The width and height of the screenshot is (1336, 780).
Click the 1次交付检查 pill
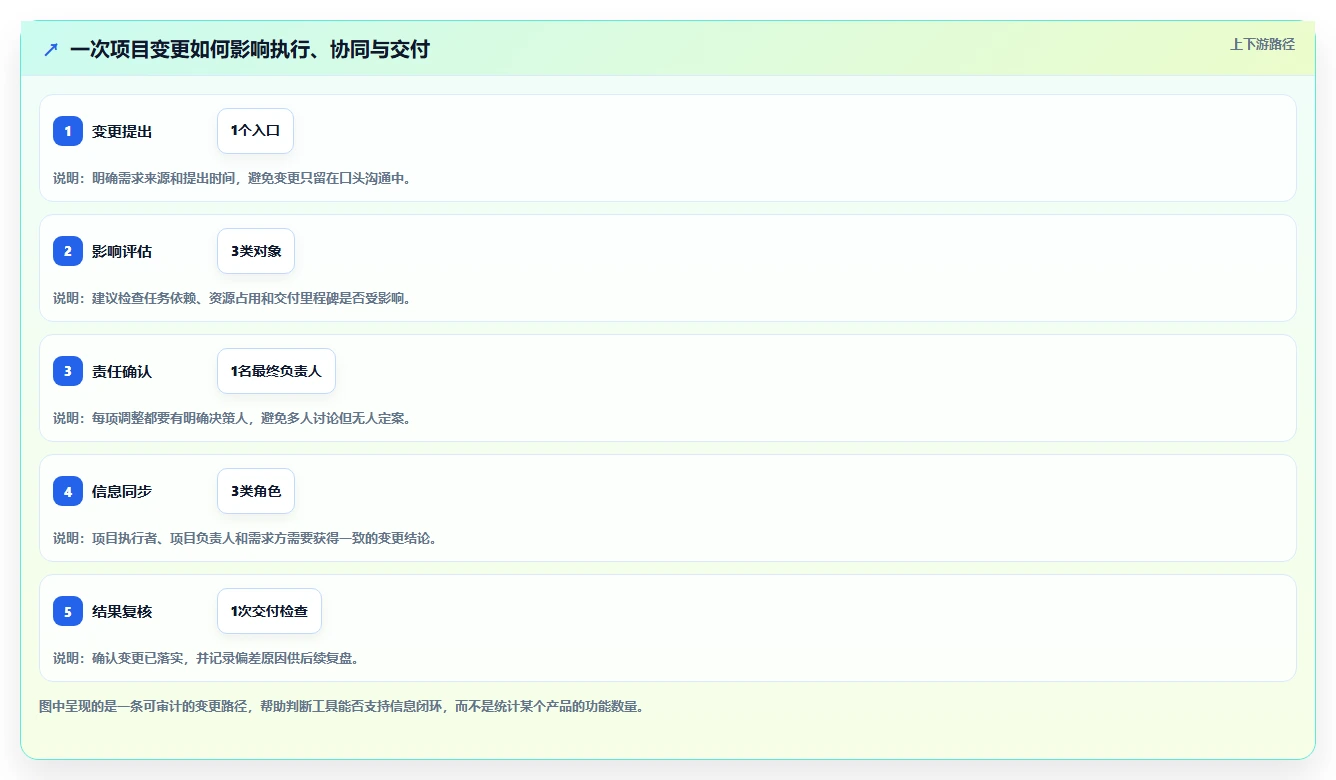[269, 611]
